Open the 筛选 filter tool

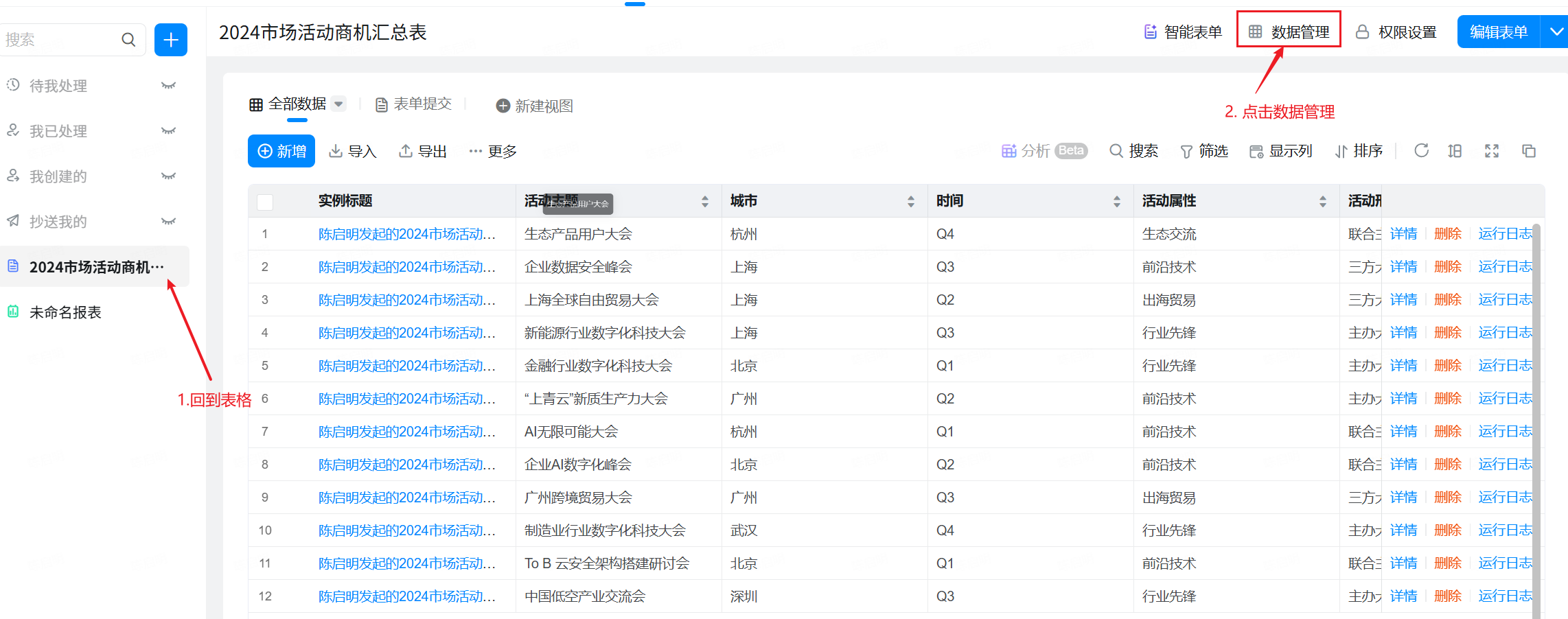tap(1203, 151)
